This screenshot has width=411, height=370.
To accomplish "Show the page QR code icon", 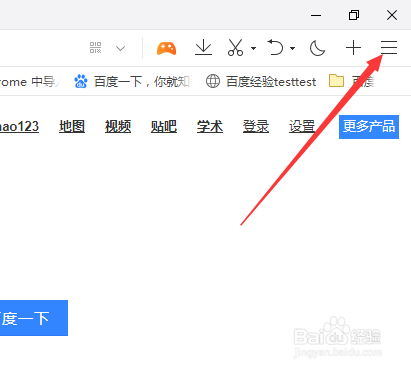I will [95, 48].
